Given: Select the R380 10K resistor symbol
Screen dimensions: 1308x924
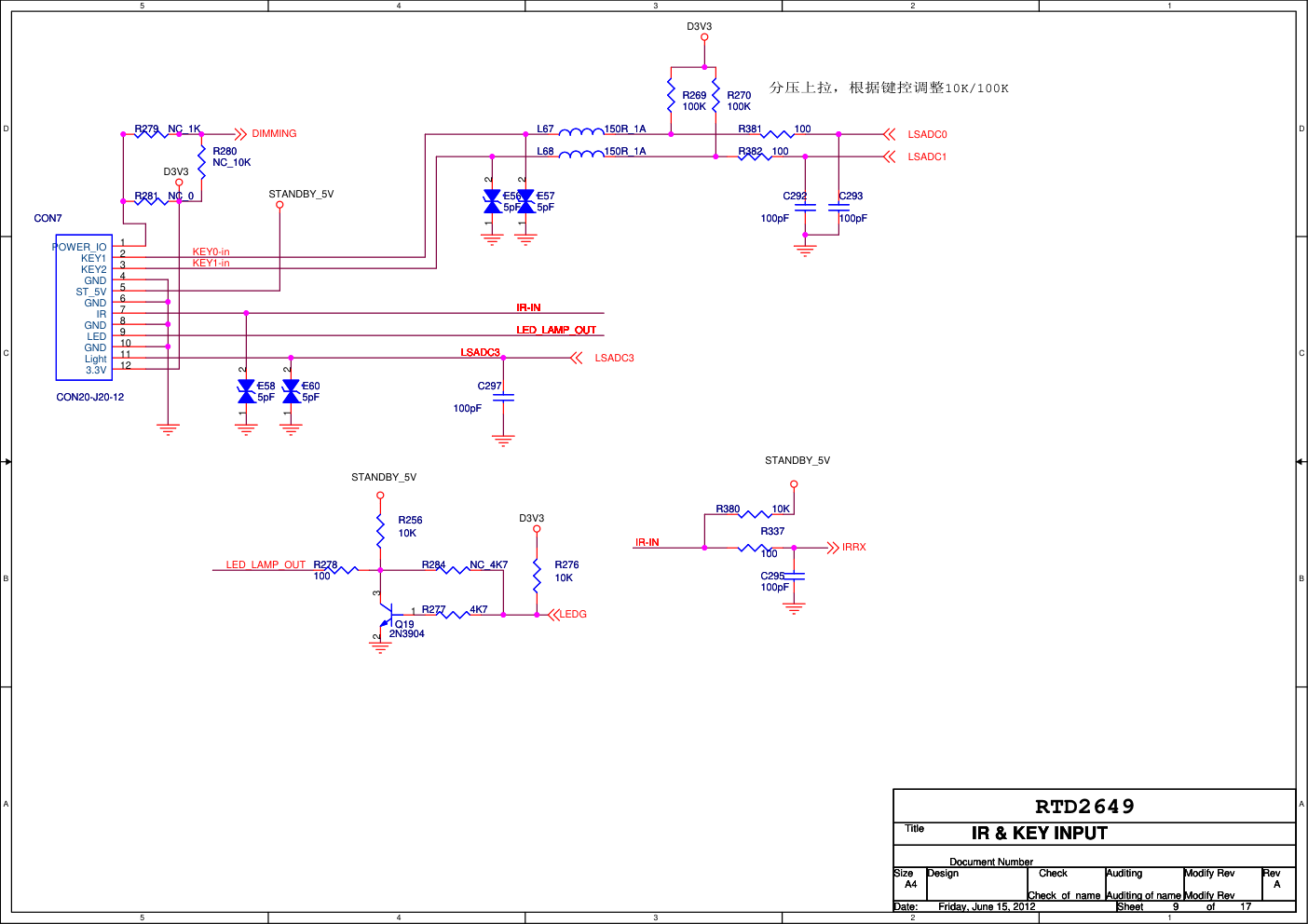Looking at the screenshot, I should click(755, 513).
